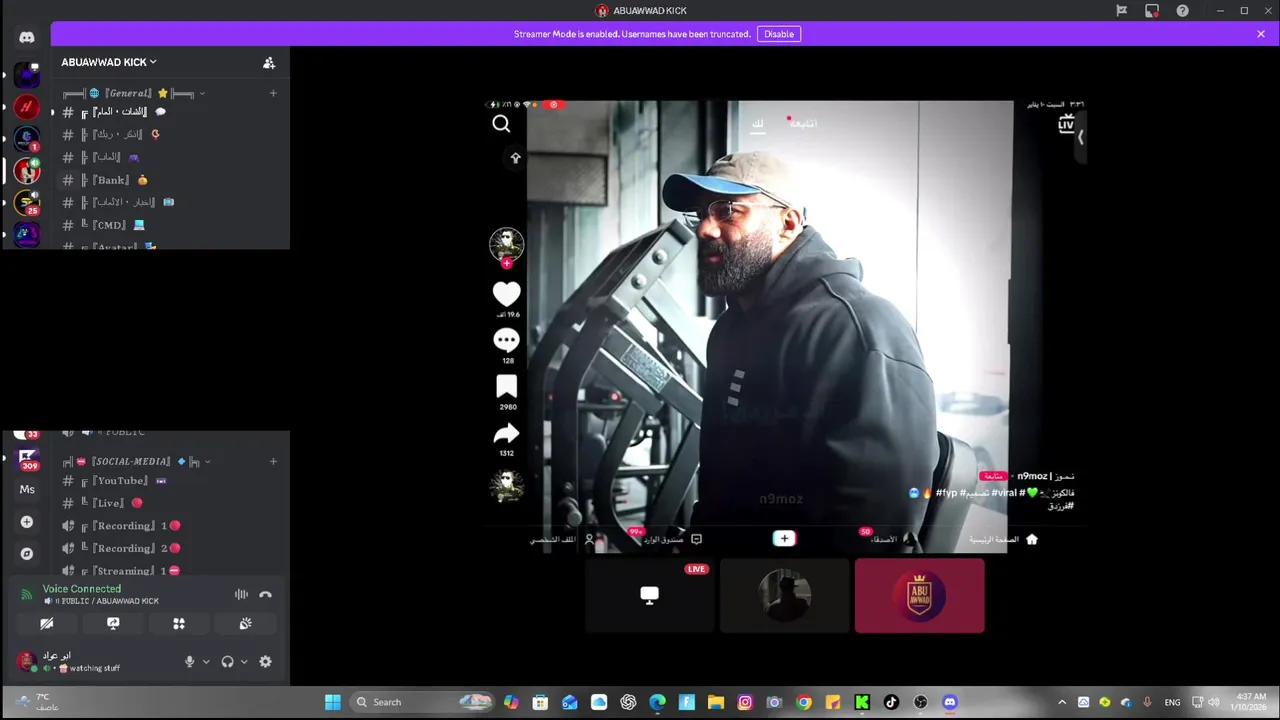Viewport: 1280px width, 720px height.
Task: Open comments bubble showing 128
Action: (x=507, y=340)
